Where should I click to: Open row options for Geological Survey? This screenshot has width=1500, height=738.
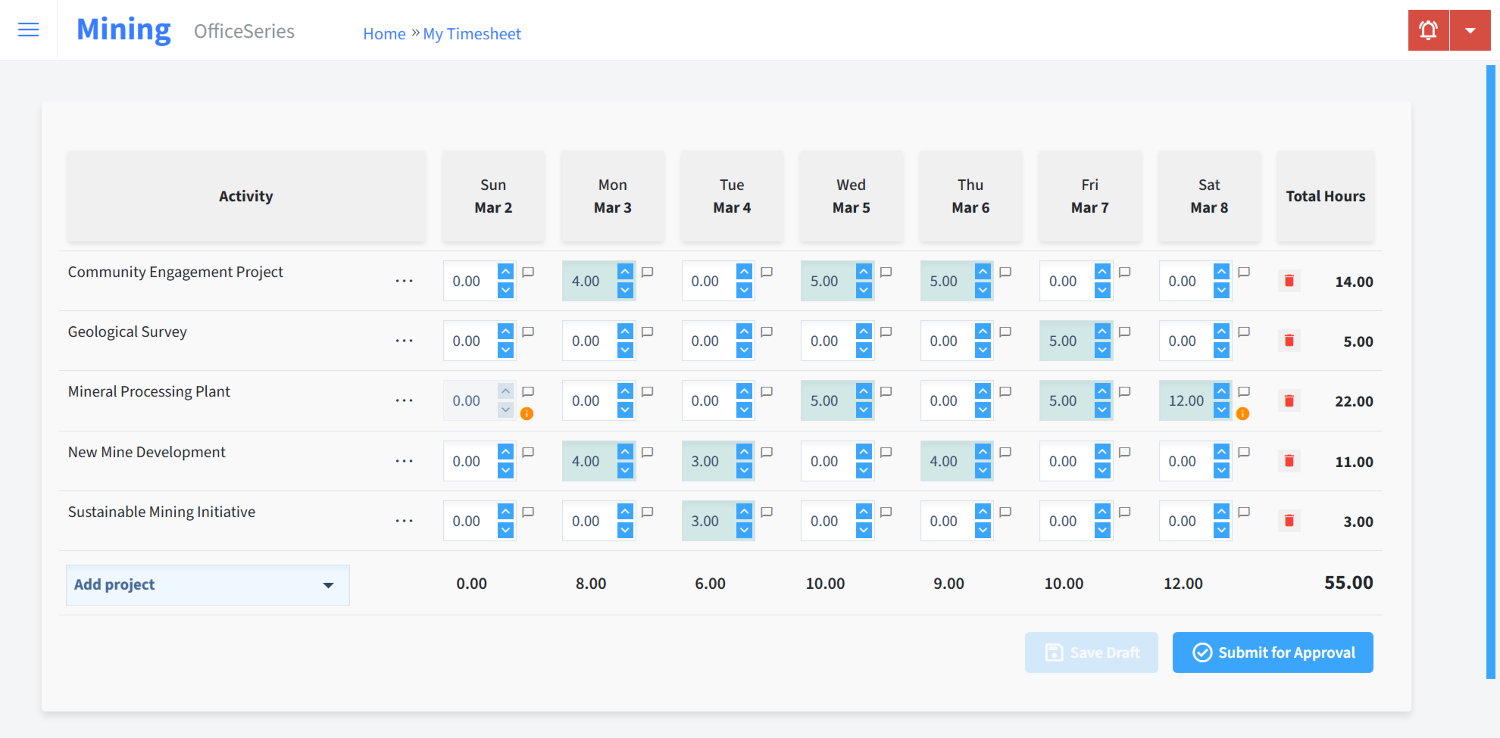pos(404,340)
